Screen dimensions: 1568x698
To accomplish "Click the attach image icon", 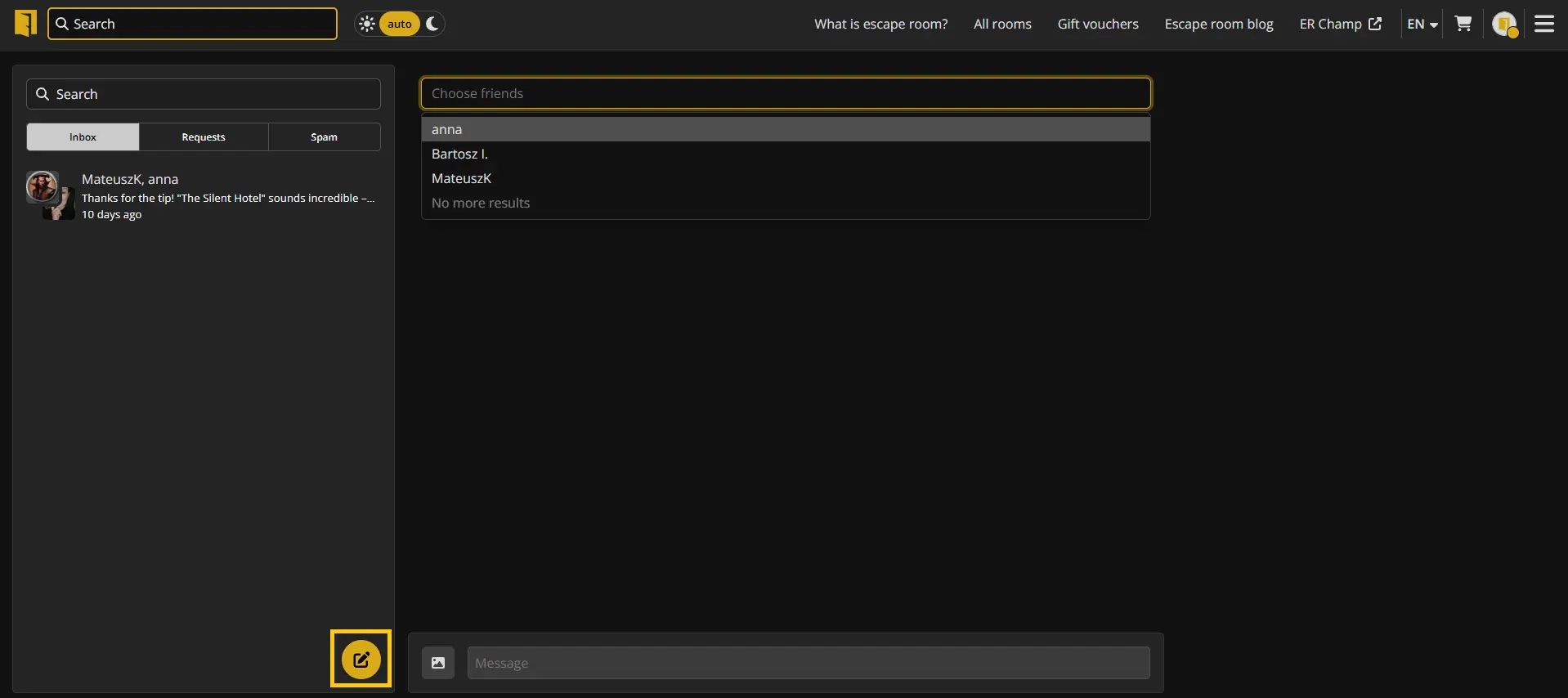I will 438,663.
